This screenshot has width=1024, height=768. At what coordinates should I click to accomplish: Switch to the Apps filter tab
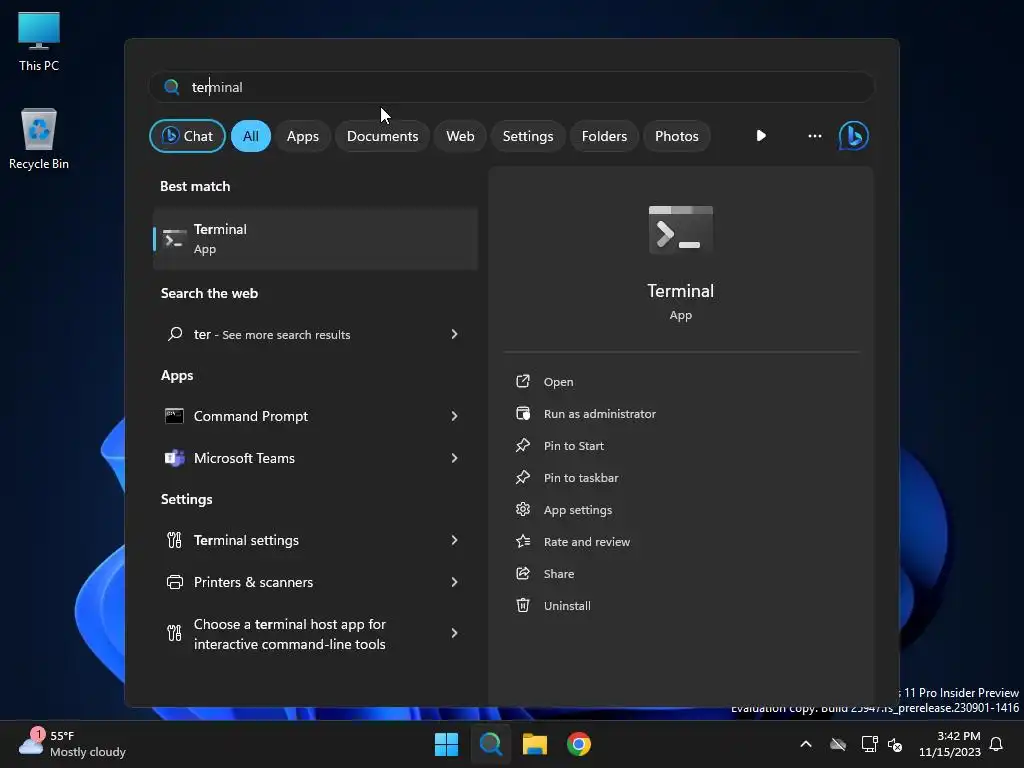pyautogui.click(x=302, y=136)
